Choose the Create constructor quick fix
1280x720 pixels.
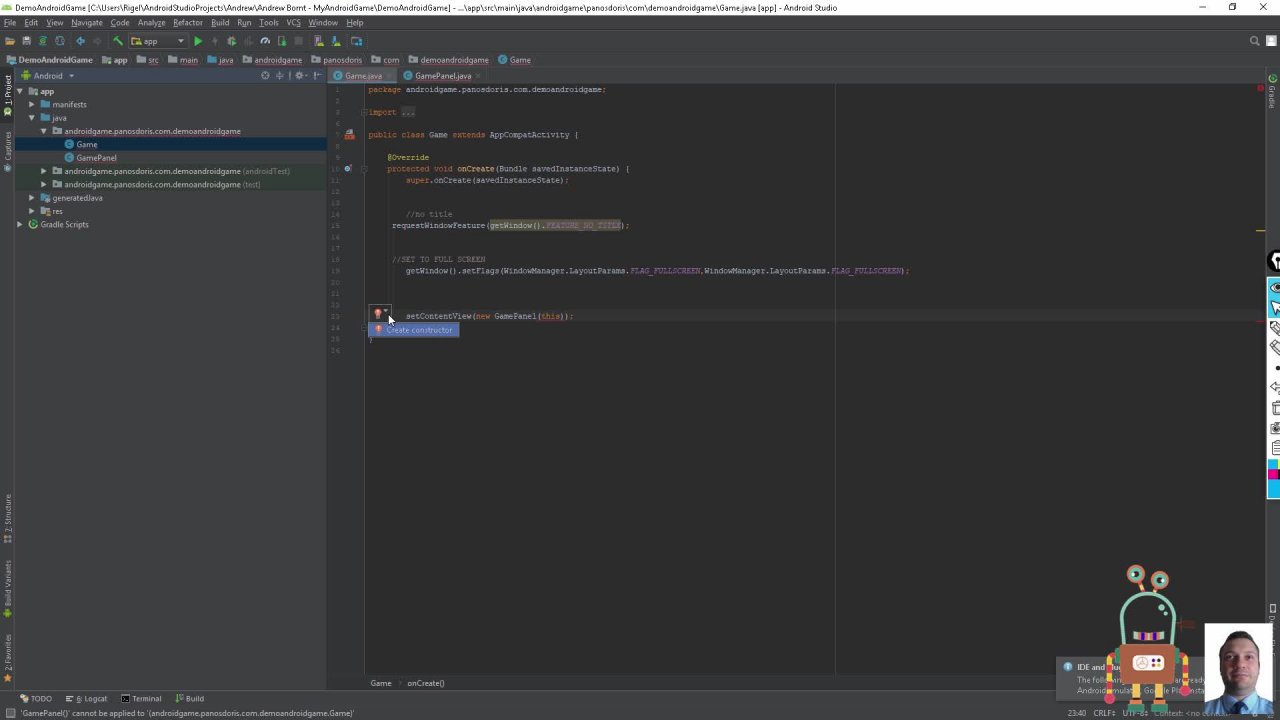pos(419,330)
